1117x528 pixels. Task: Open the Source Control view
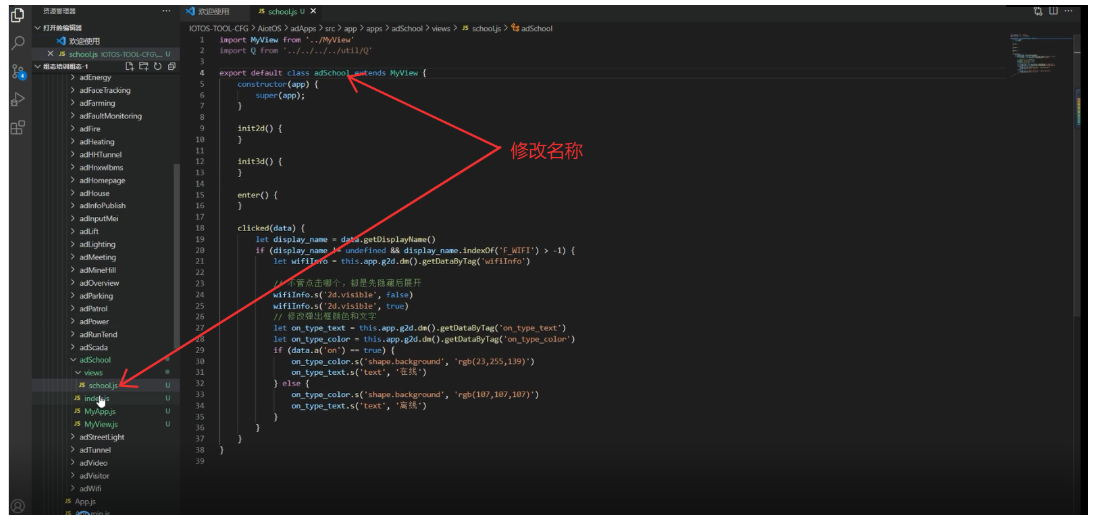coord(17,71)
